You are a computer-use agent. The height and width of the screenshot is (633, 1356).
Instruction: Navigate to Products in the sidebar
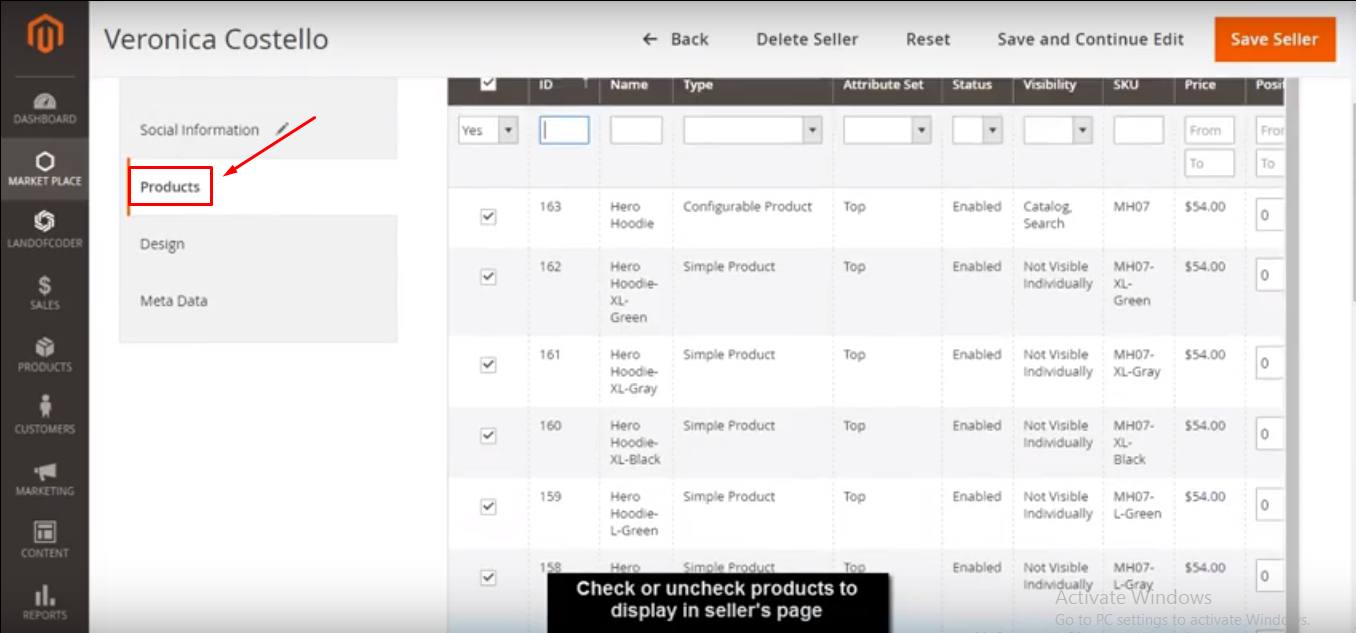click(x=44, y=356)
